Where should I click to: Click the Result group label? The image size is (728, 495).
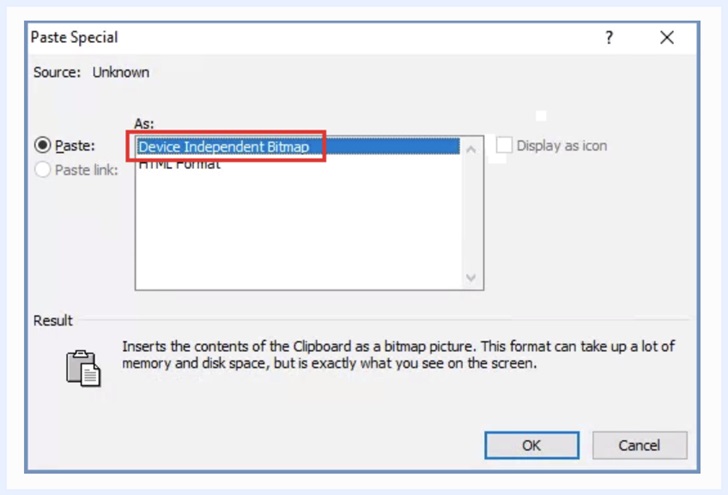(53, 321)
